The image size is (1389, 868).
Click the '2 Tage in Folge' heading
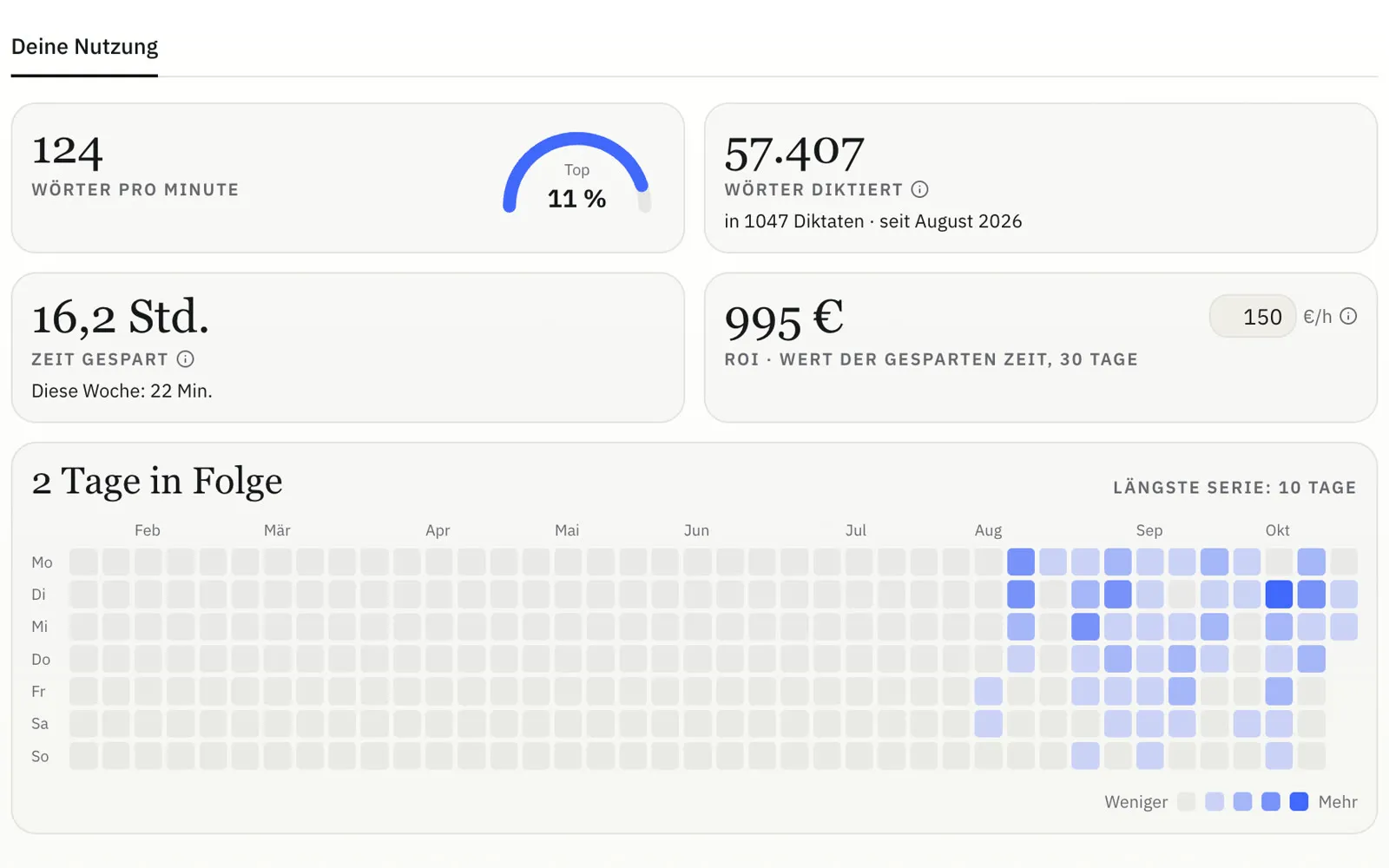(x=157, y=481)
